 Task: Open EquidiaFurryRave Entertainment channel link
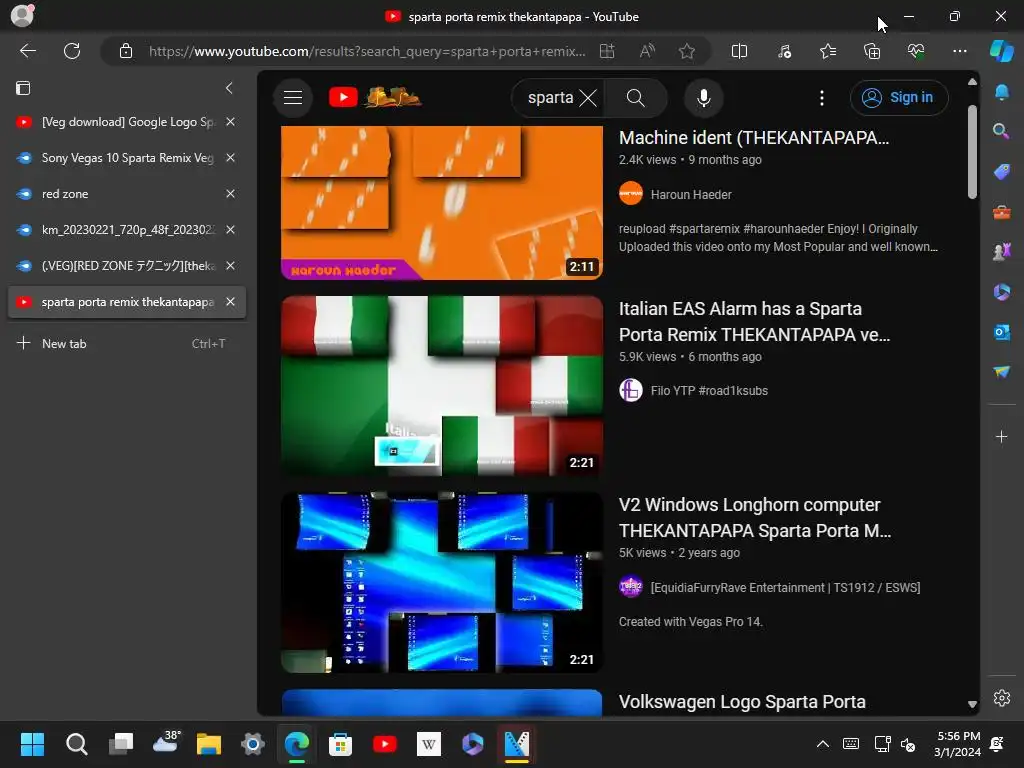(785, 588)
